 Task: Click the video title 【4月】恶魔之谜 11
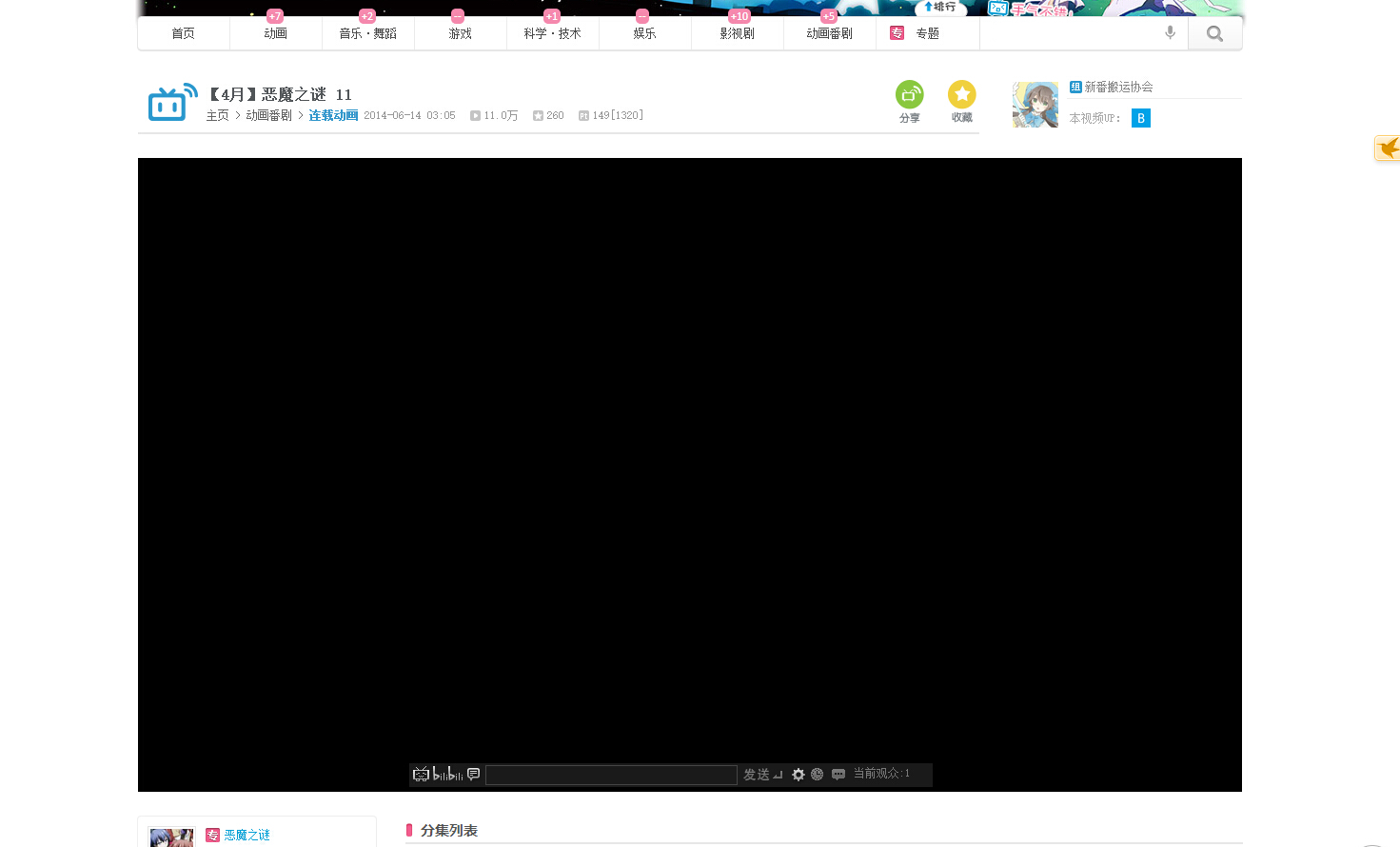pyautogui.click(x=280, y=94)
